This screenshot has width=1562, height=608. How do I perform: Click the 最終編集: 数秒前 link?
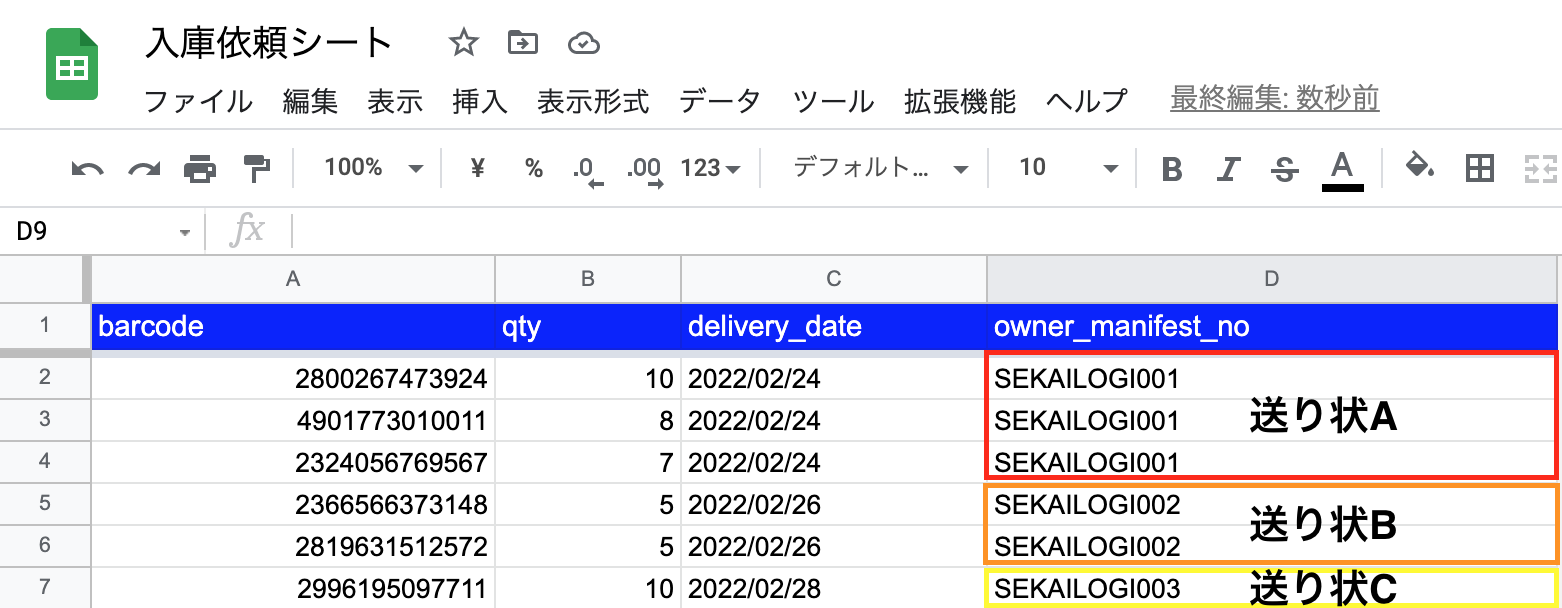1275,99
